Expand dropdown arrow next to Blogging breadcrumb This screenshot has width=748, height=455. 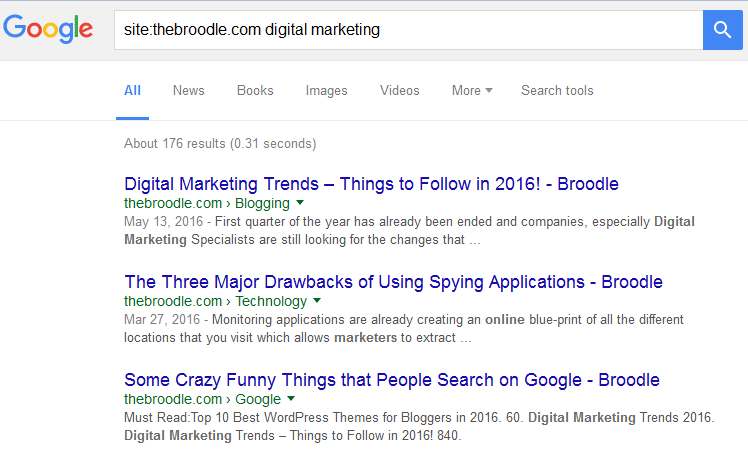pos(300,203)
